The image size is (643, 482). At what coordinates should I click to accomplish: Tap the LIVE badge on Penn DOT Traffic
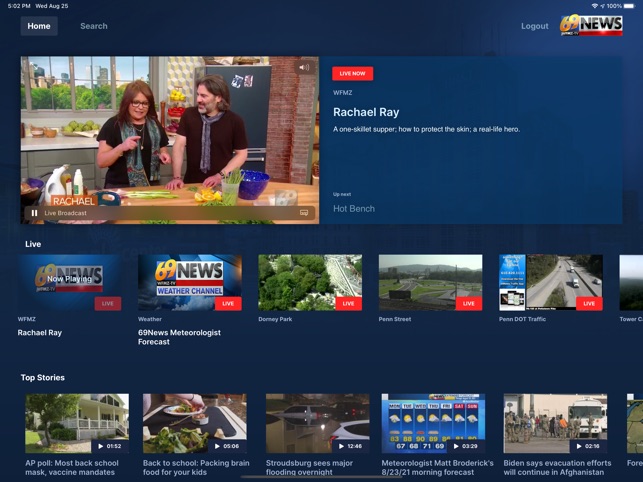tap(589, 304)
